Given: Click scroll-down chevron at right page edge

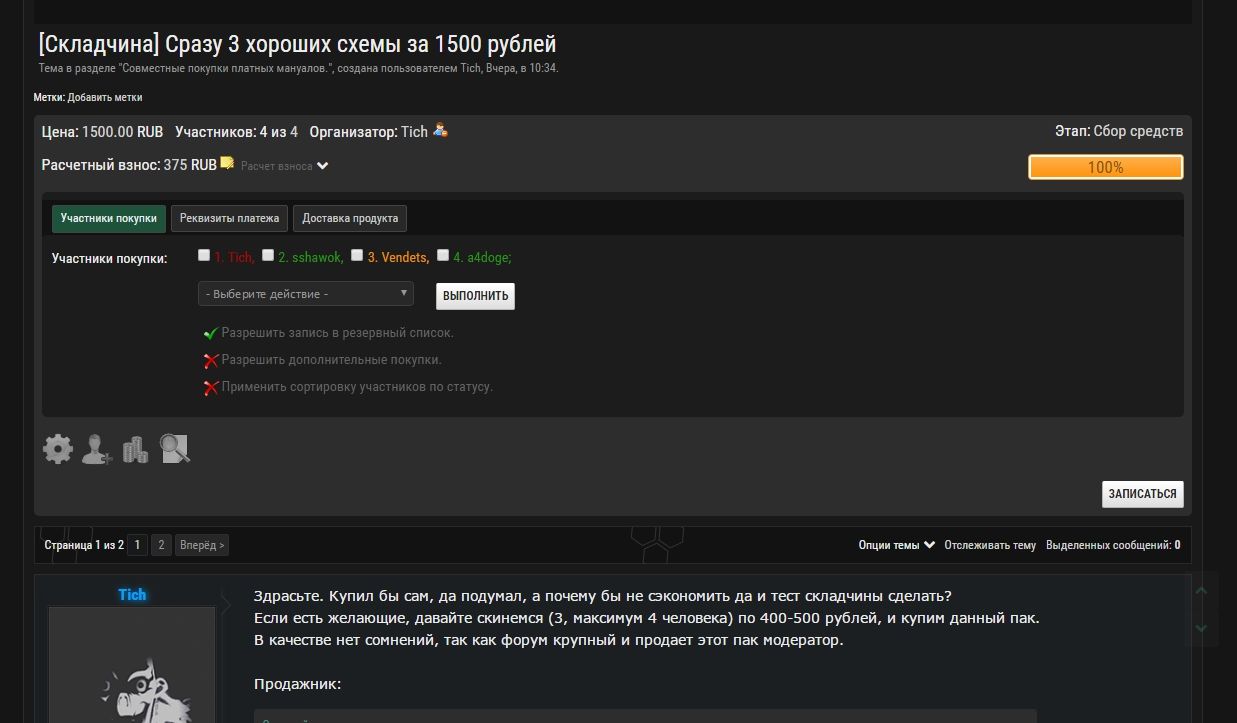Looking at the screenshot, I should tap(1201, 627).
